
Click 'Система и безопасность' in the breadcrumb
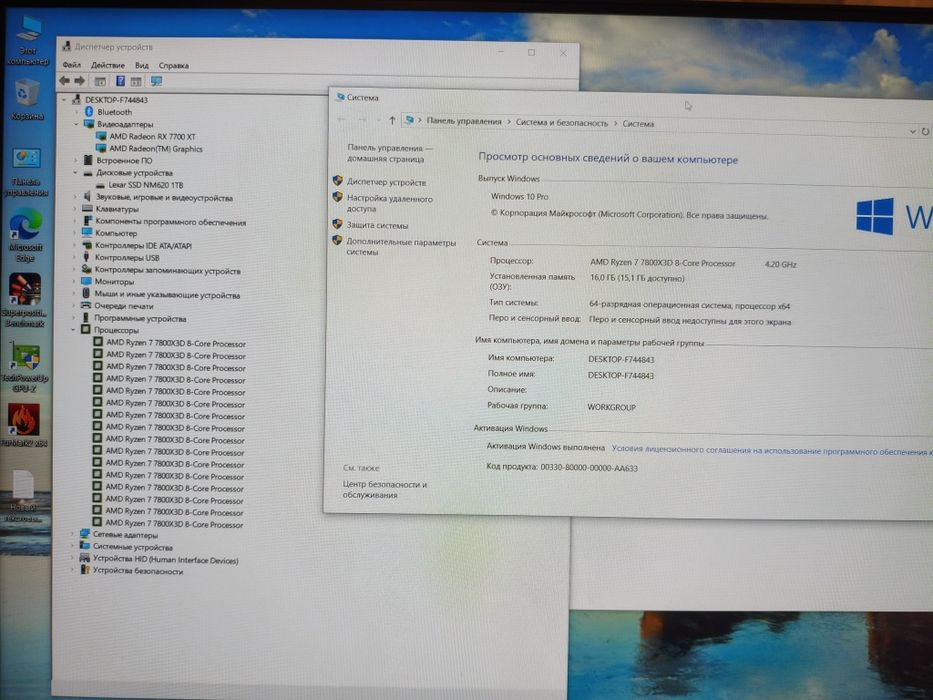click(562, 123)
